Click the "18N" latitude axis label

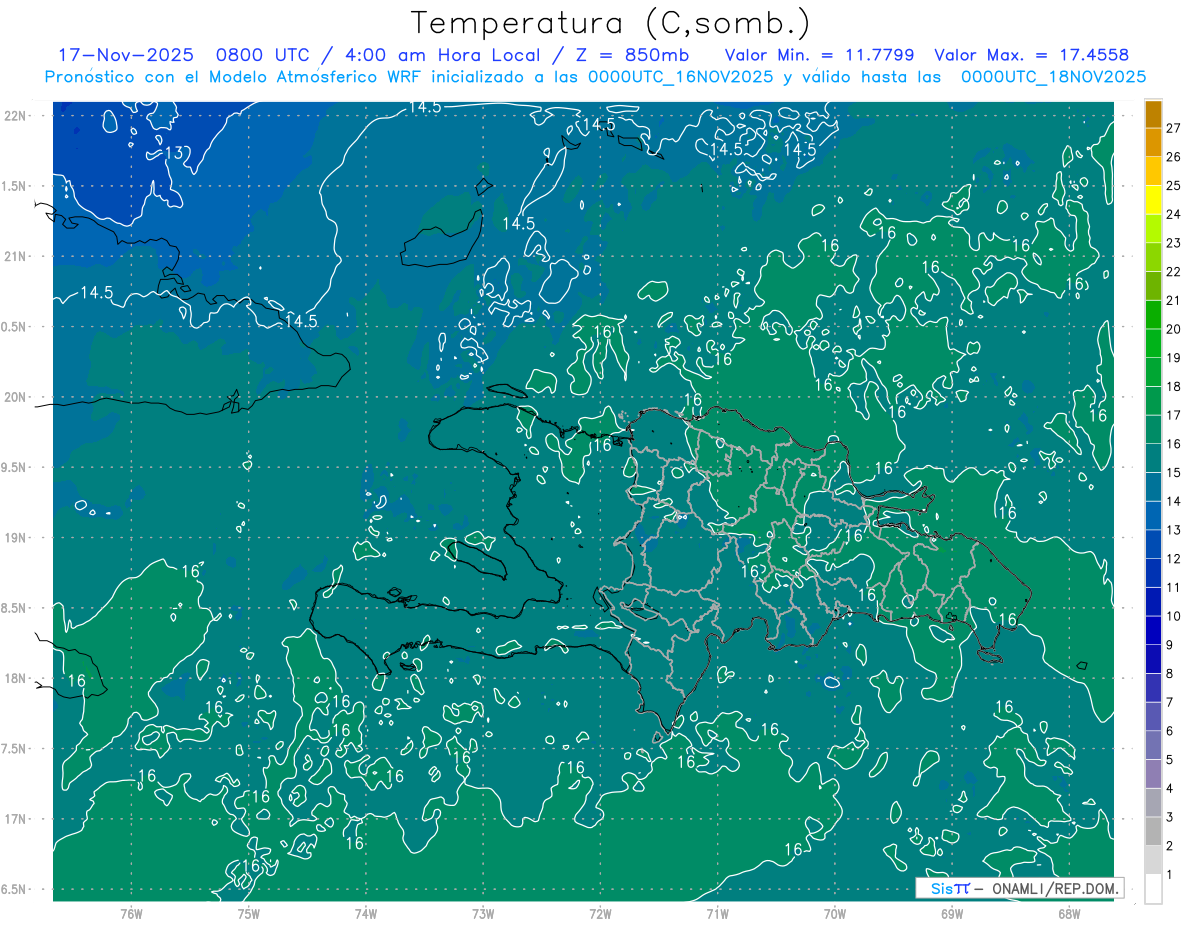click(17, 678)
